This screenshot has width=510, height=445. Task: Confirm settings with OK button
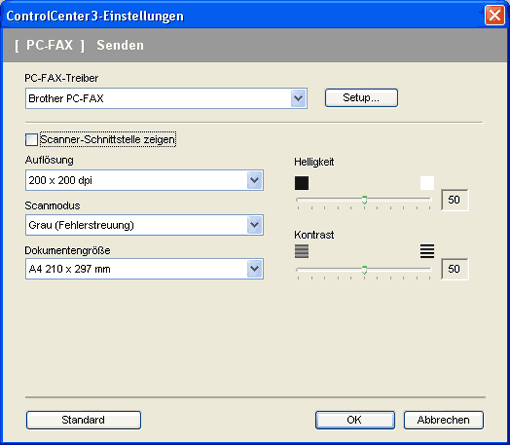pyautogui.click(x=355, y=420)
